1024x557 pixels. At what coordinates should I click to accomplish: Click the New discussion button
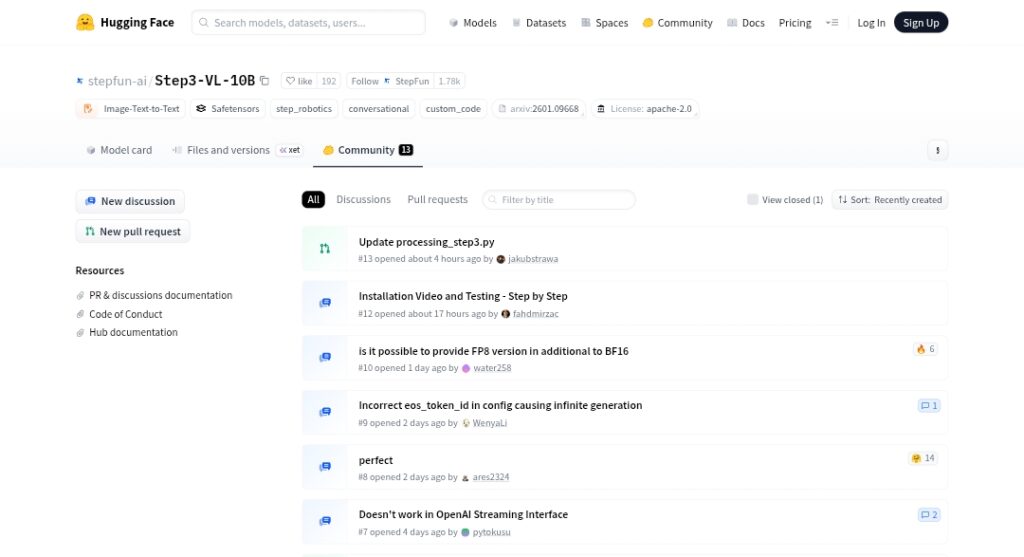tap(130, 201)
